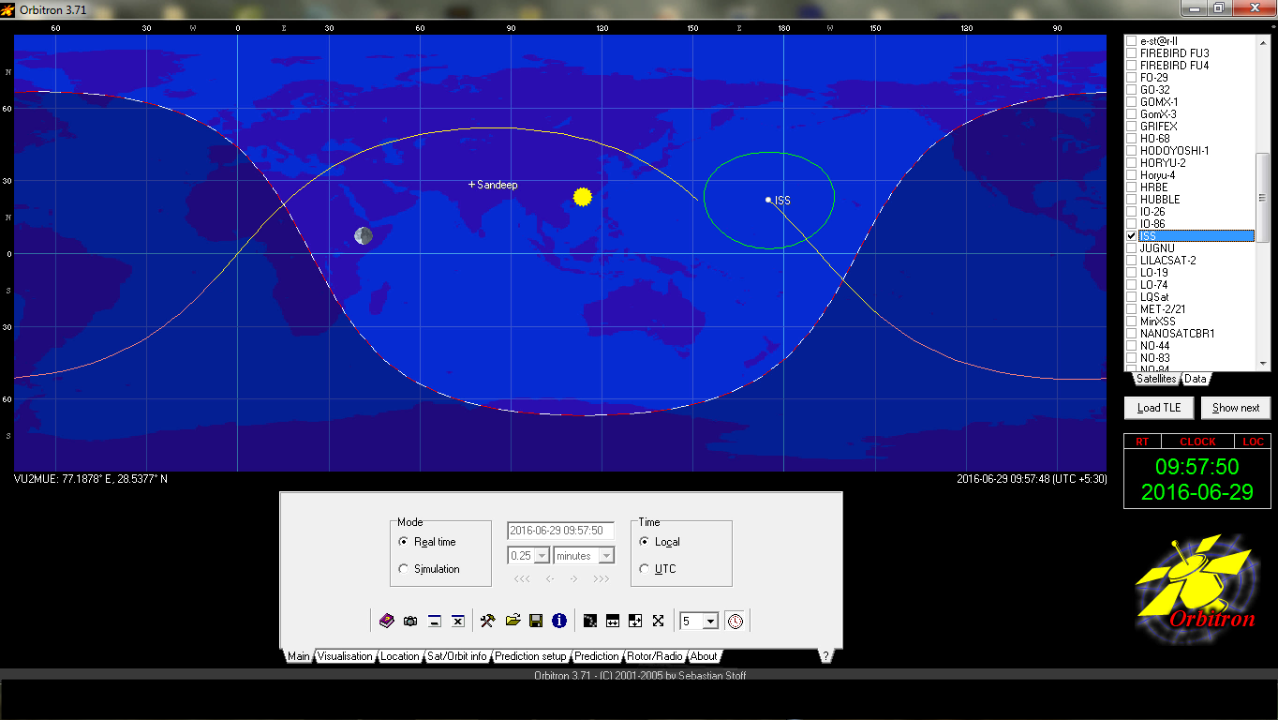Click the satellite list scroll down arrow

click(x=1263, y=364)
